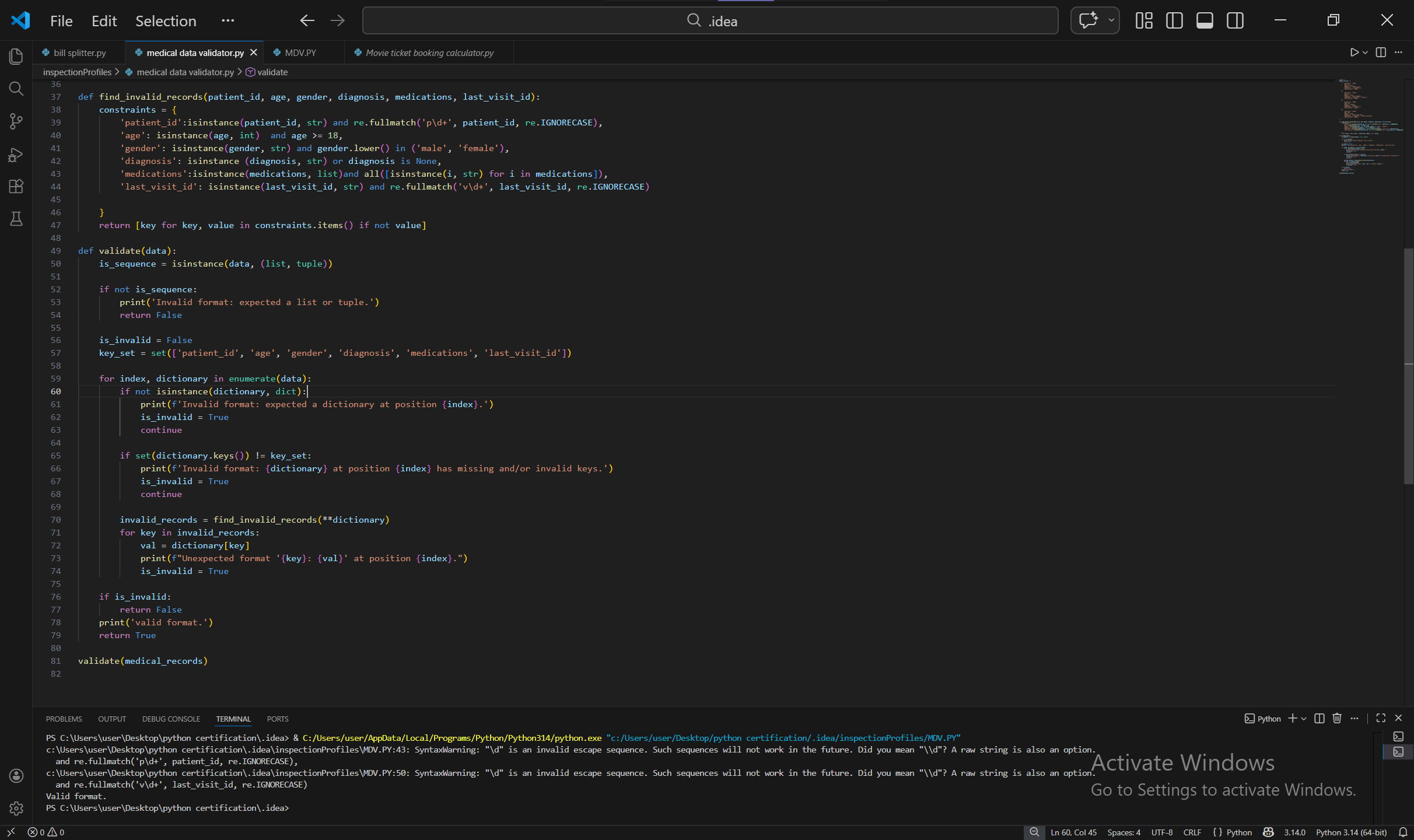This screenshot has height=840, width=1414.
Task: Toggle the secondary side bar layout button
Action: (x=1234, y=21)
